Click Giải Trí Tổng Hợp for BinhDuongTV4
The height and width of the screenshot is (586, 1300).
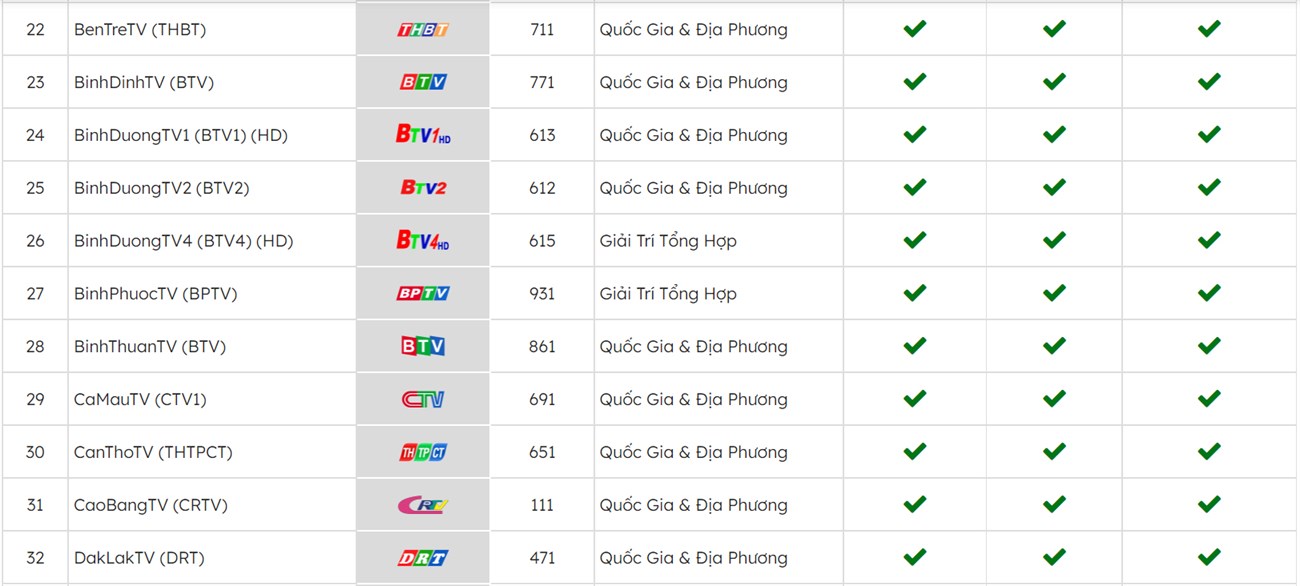coord(668,241)
